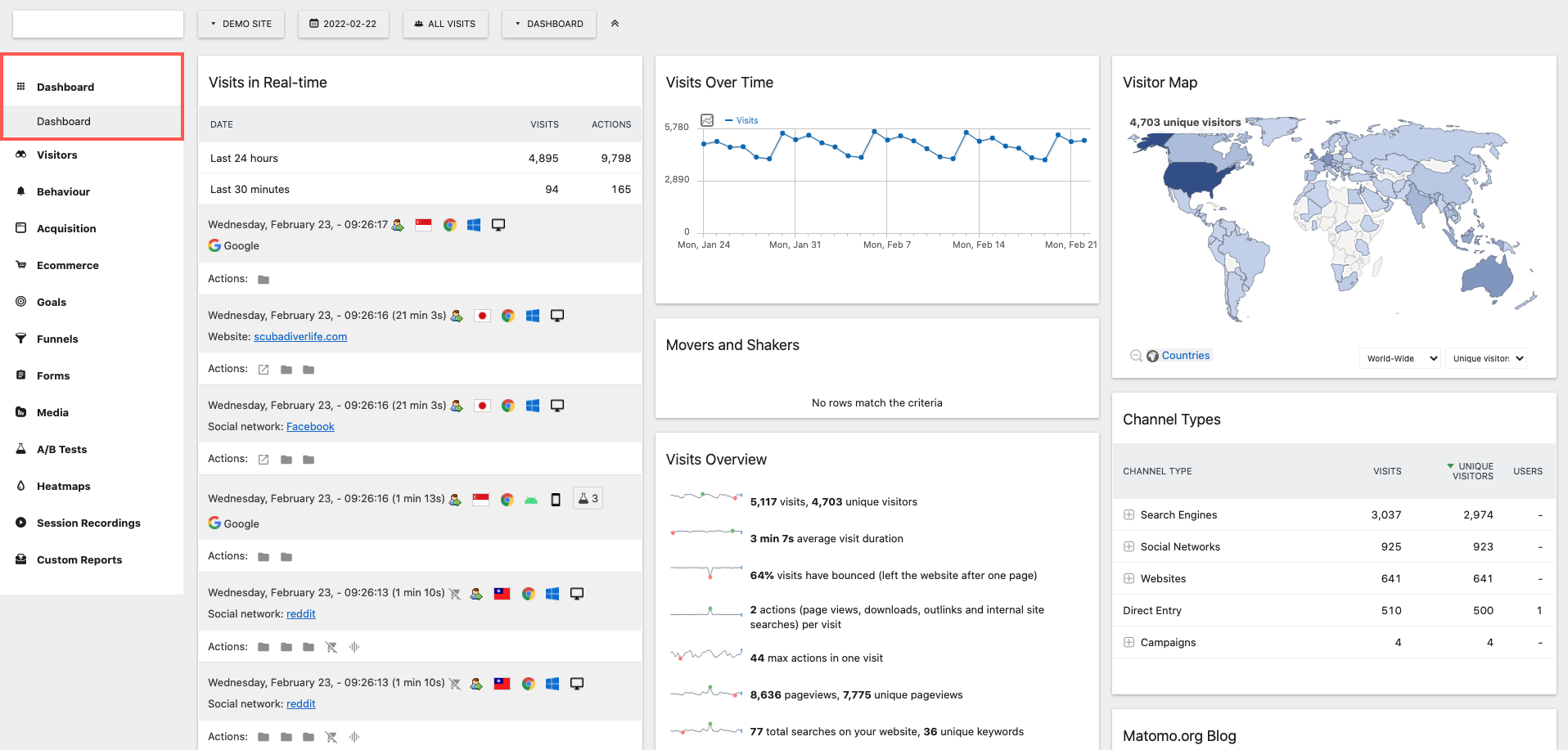Viewport: 1568px width, 750px height.
Task: Click the smartphone device icon in the 1 min 13s visit
Action: coord(556,500)
